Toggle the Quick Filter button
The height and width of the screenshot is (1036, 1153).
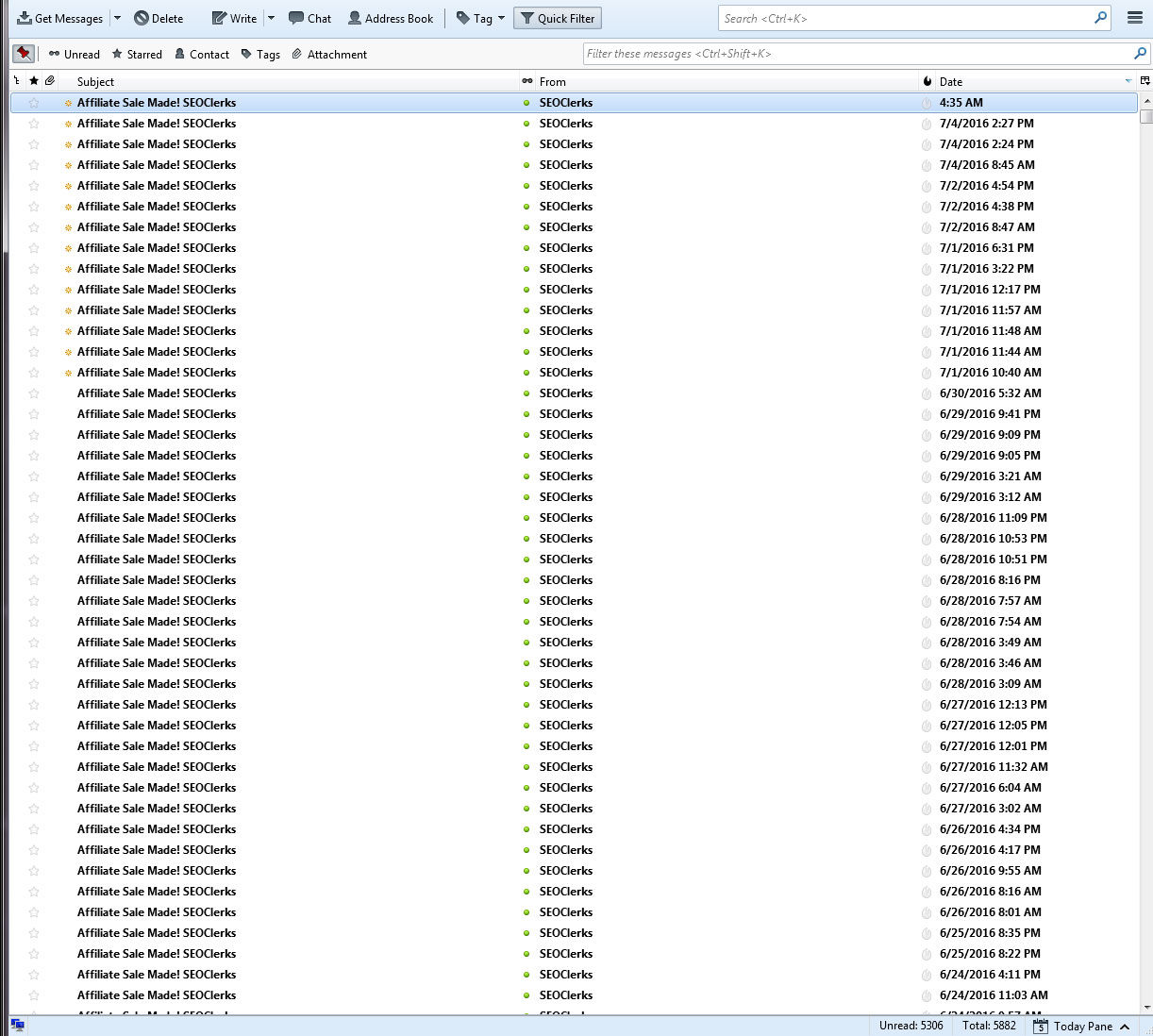click(558, 18)
